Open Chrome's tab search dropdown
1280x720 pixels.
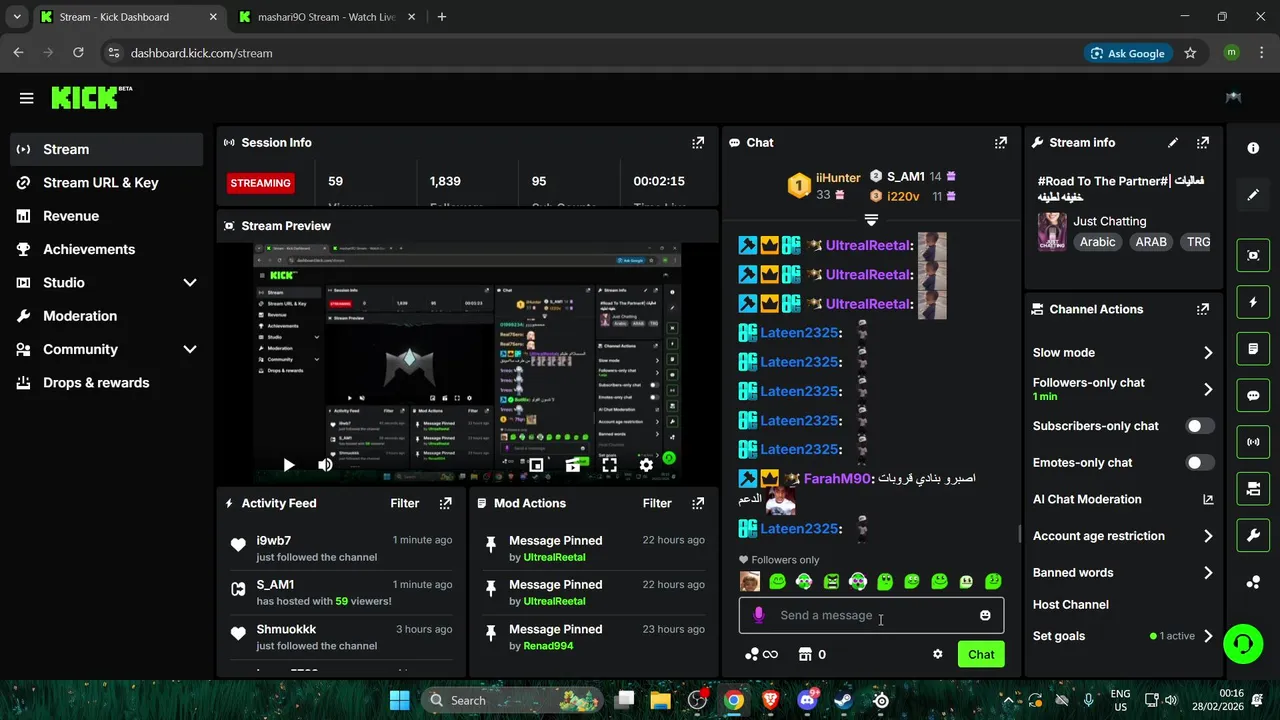point(16,17)
